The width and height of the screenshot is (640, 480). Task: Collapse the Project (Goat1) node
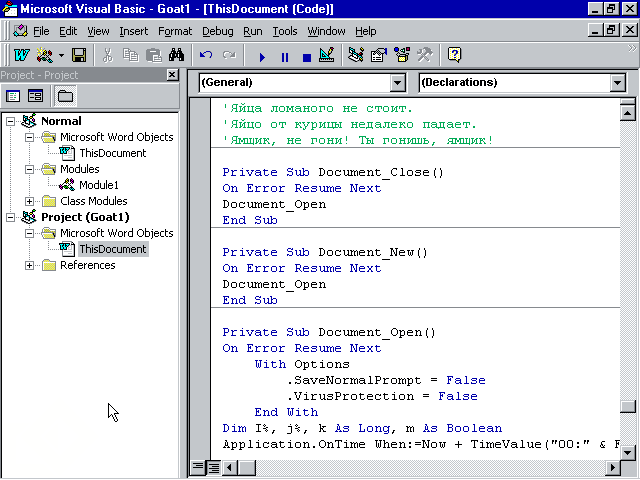point(10,217)
